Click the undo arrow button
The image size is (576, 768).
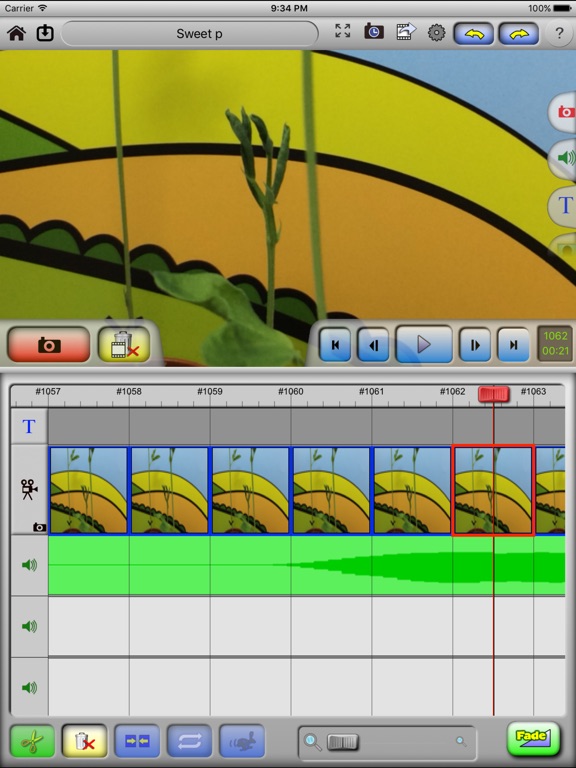tap(474, 34)
